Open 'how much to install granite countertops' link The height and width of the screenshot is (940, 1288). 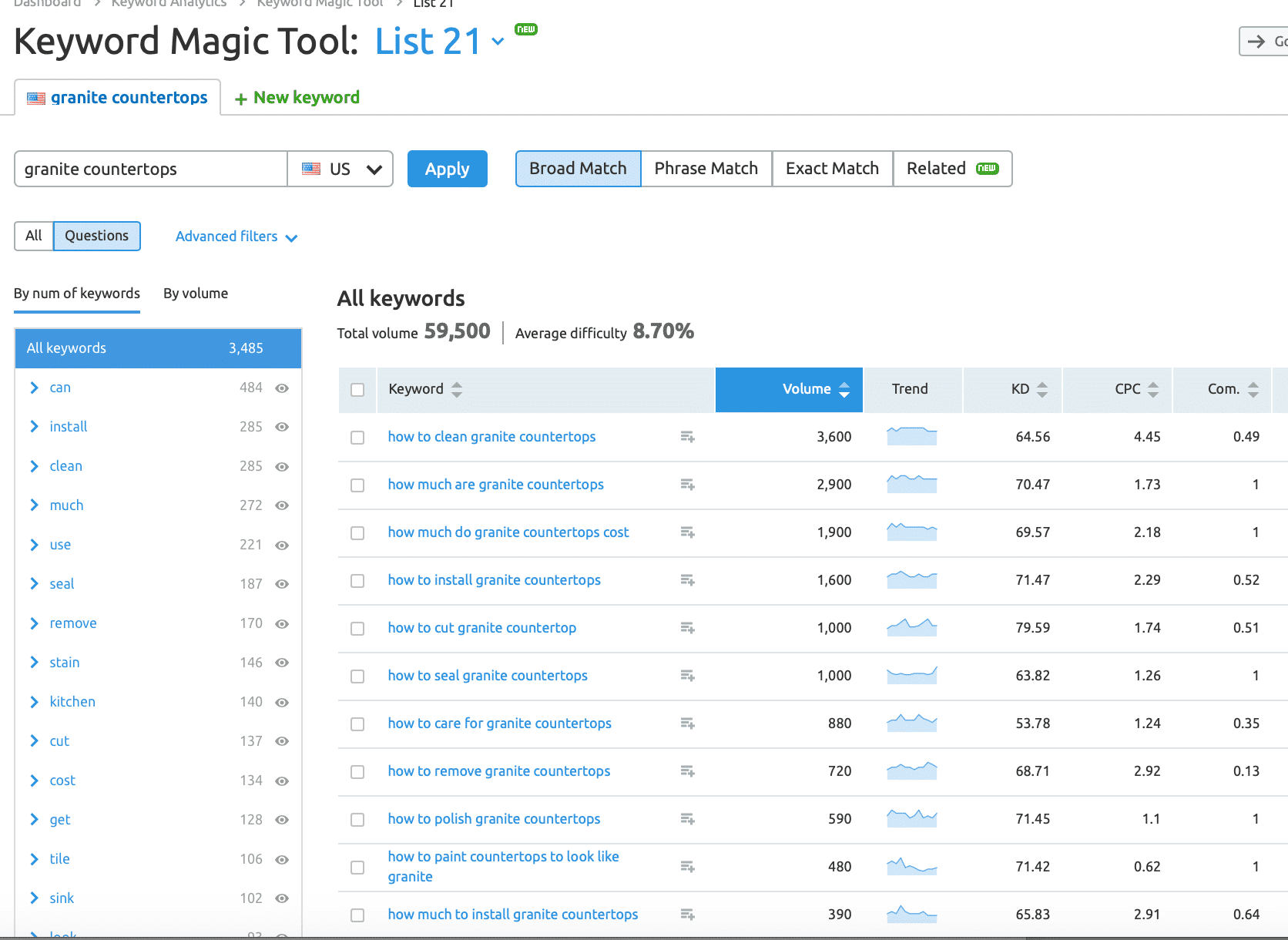click(x=513, y=915)
